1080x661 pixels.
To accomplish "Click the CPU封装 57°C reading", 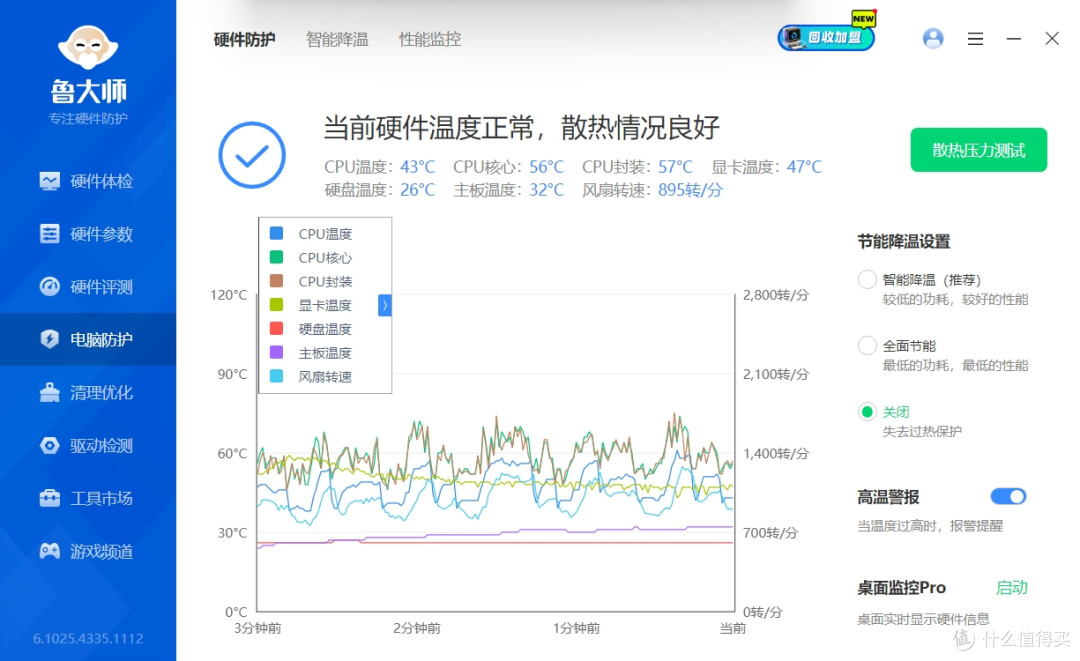I will point(637,167).
